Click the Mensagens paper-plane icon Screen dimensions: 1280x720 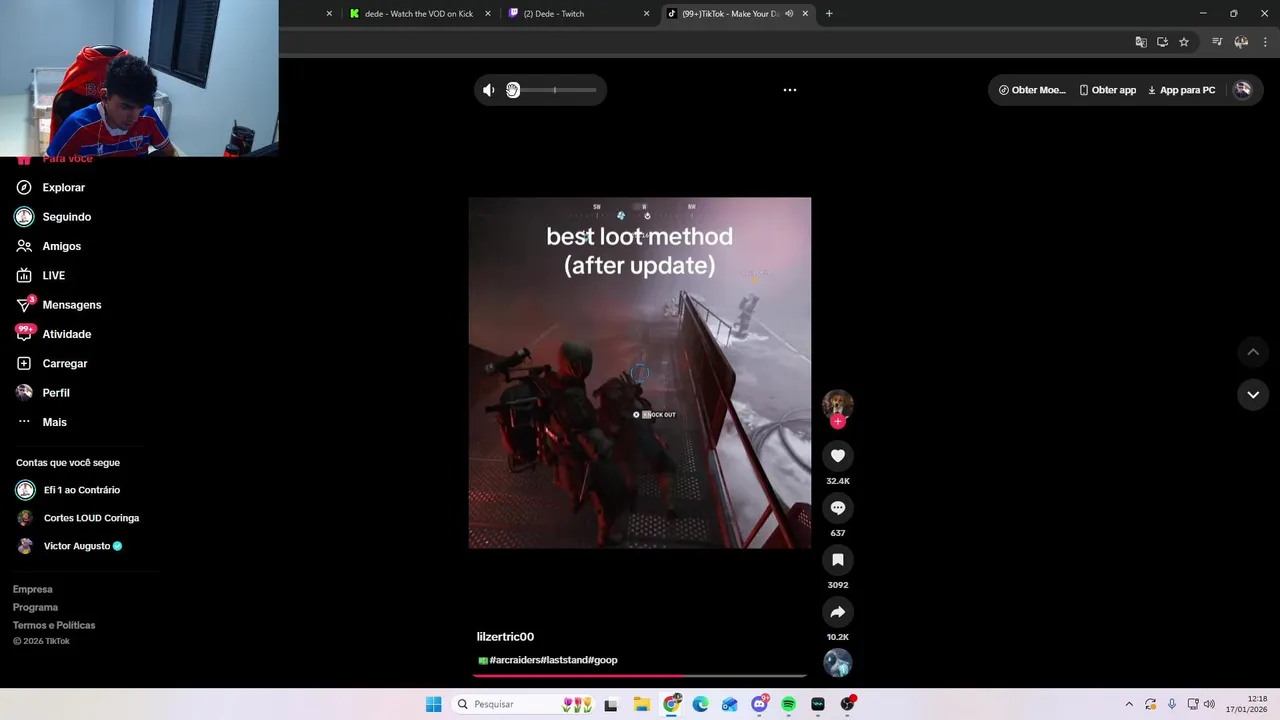(x=24, y=305)
